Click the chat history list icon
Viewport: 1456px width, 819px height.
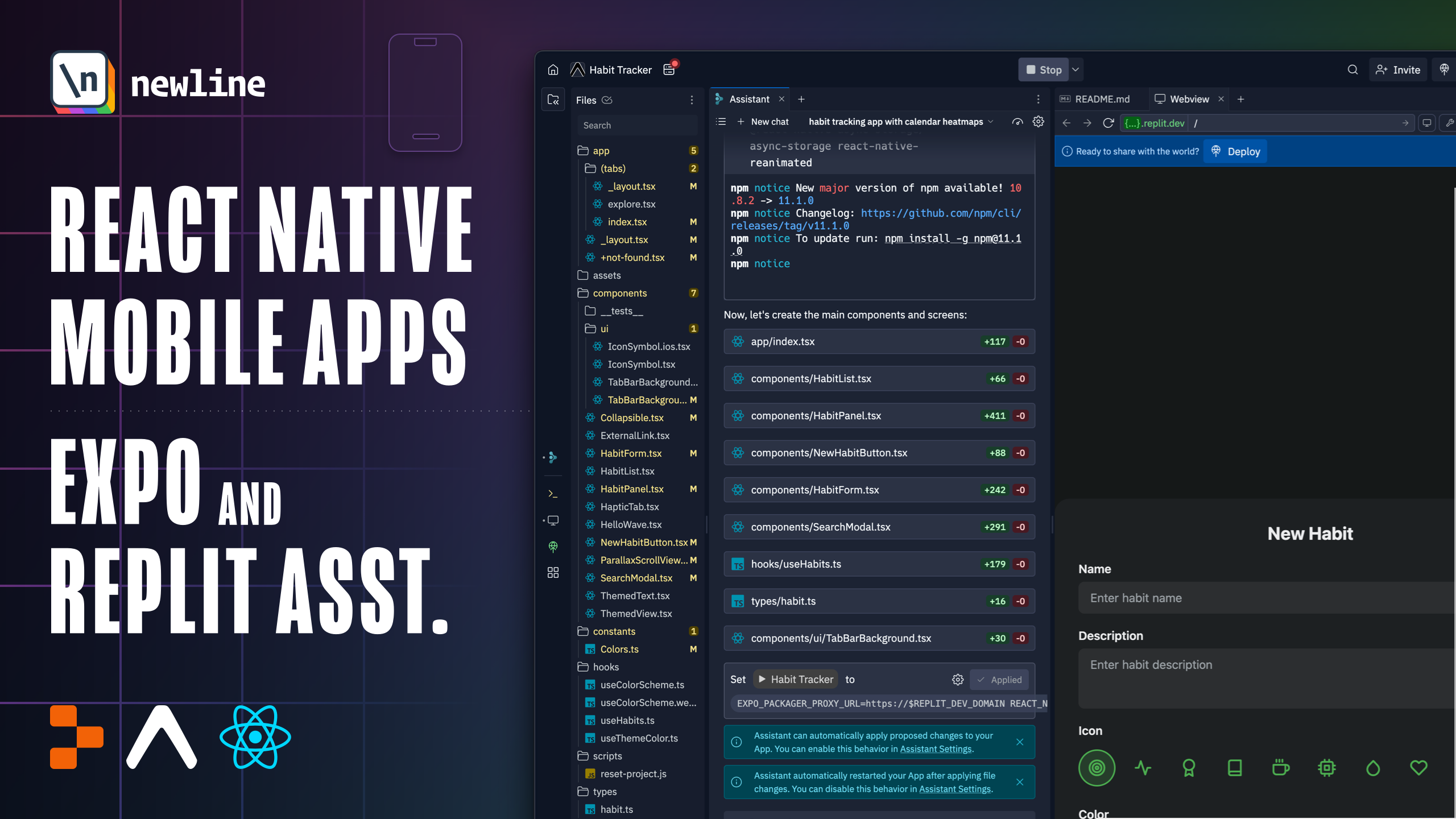(721, 122)
